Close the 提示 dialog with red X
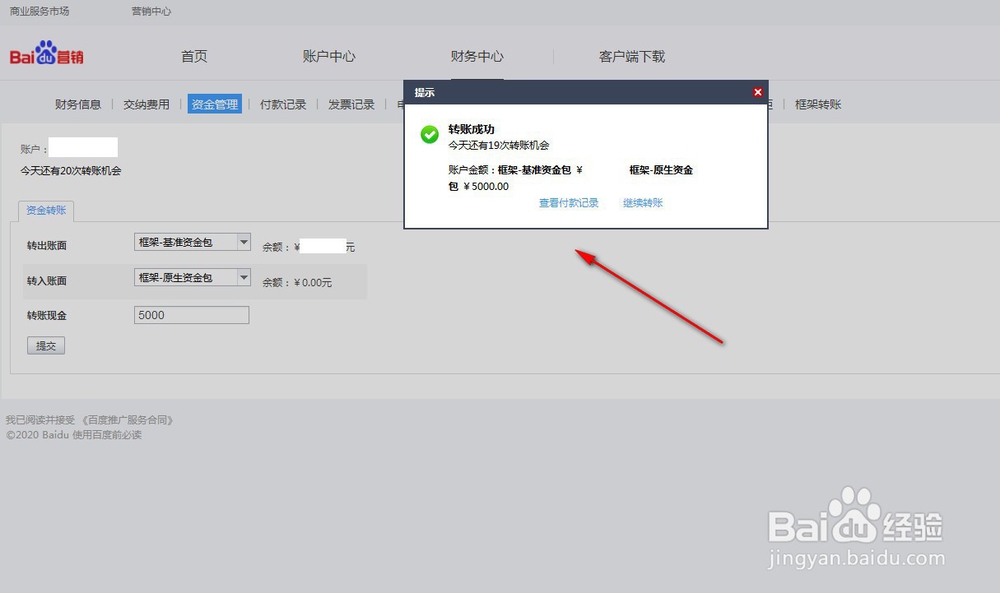Viewport: 1000px width, 593px height. pyautogui.click(x=758, y=92)
